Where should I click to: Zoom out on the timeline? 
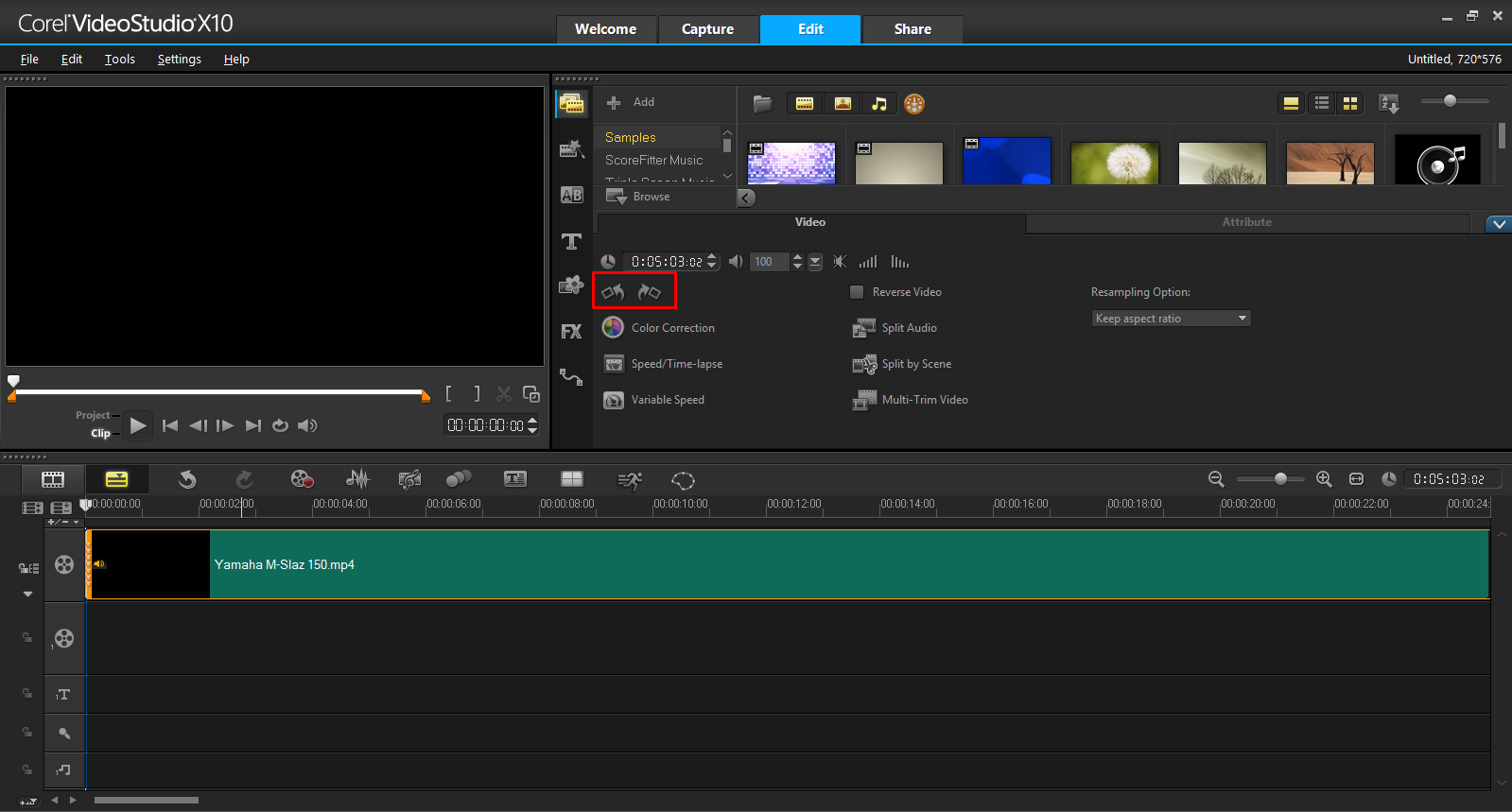pyautogui.click(x=1216, y=479)
